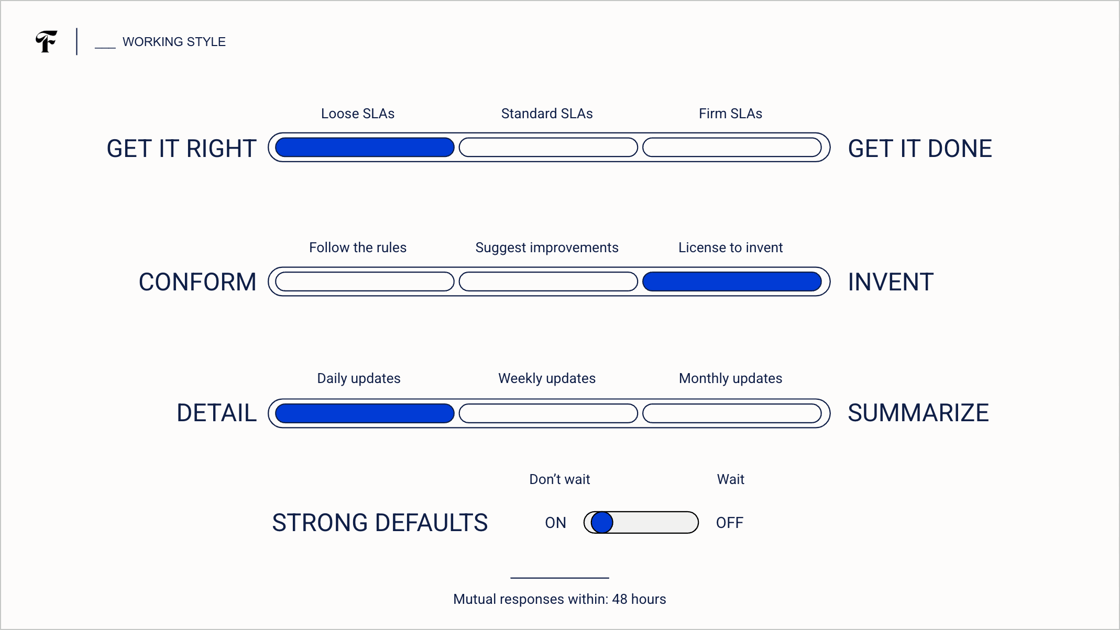1120x630 pixels.
Task: Click the blue knob of the toggle
Action: click(602, 522)
